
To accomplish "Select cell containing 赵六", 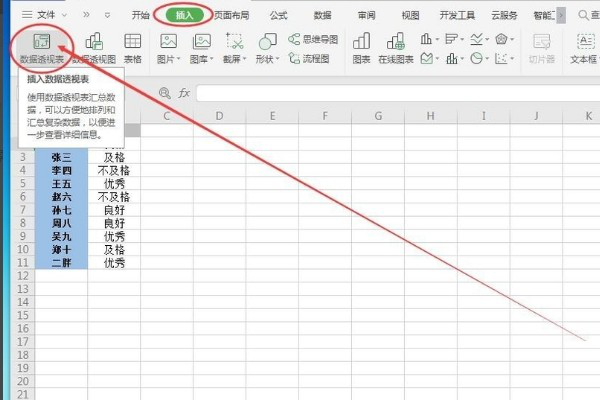I will pos(61,197).
